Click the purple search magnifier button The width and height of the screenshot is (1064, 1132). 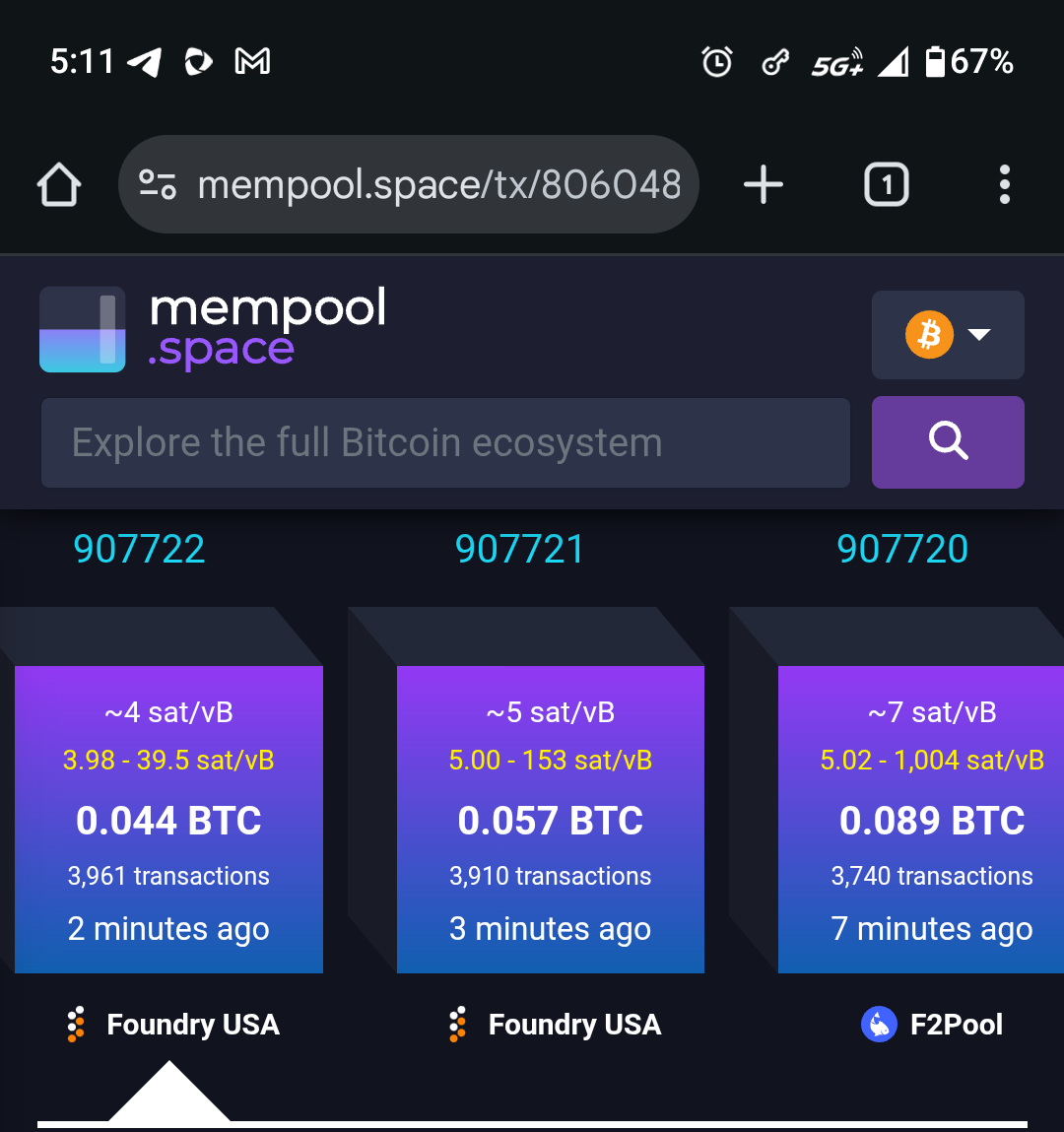[948, 441]
